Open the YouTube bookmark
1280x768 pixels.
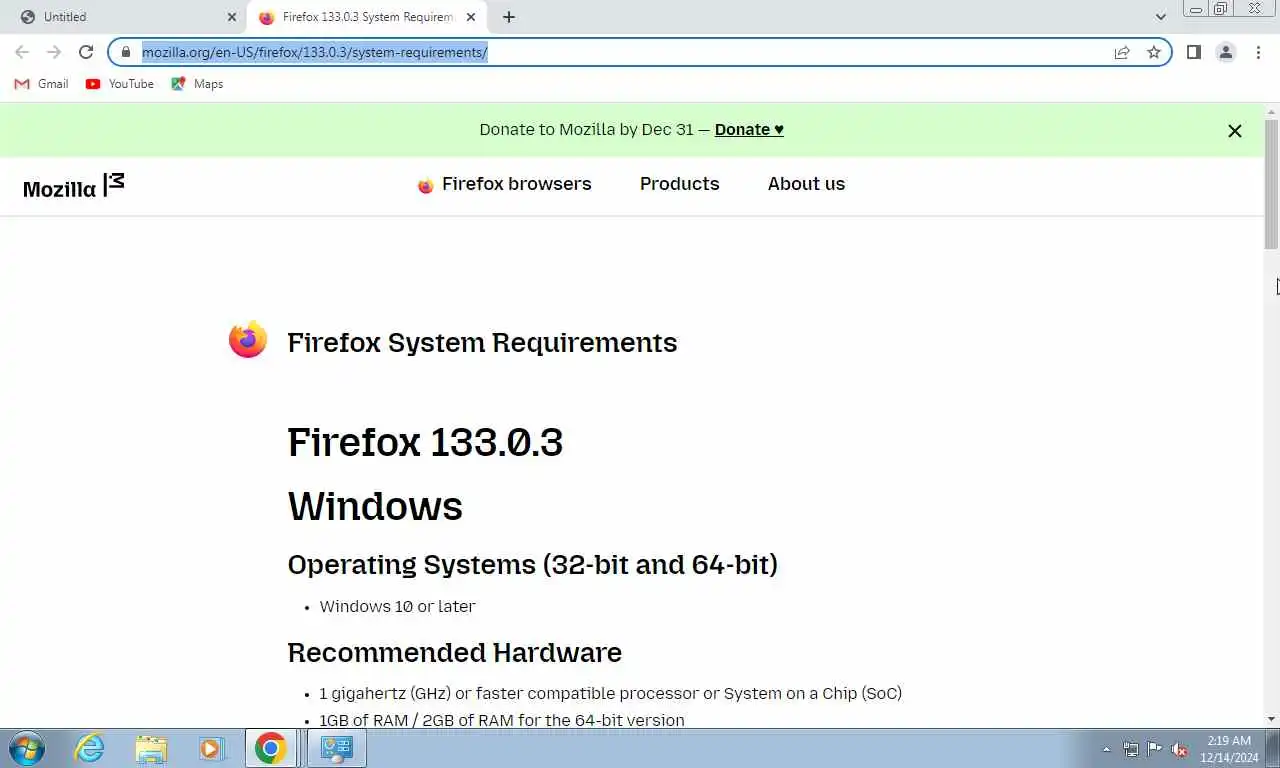120,84
